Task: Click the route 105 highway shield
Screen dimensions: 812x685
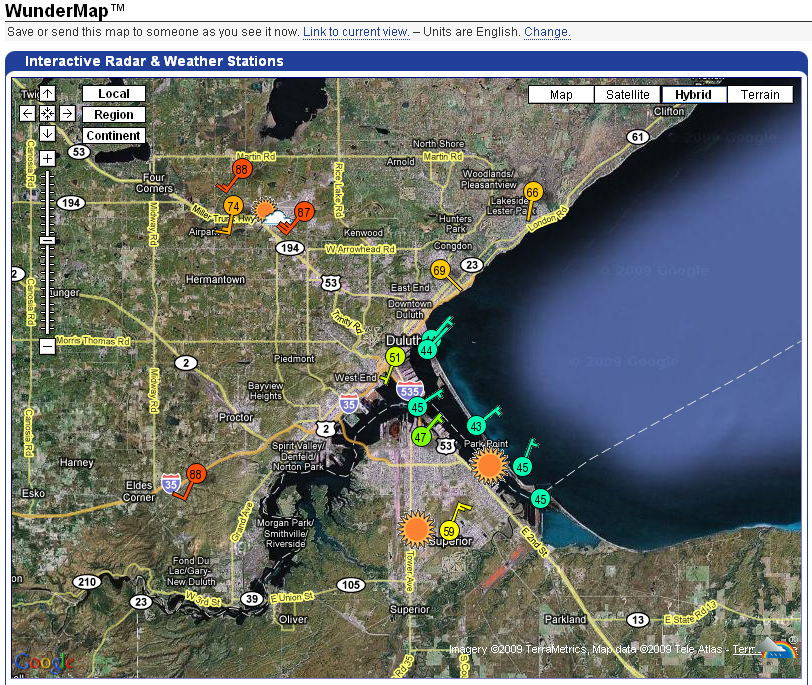Action: [x=351, y=585]
